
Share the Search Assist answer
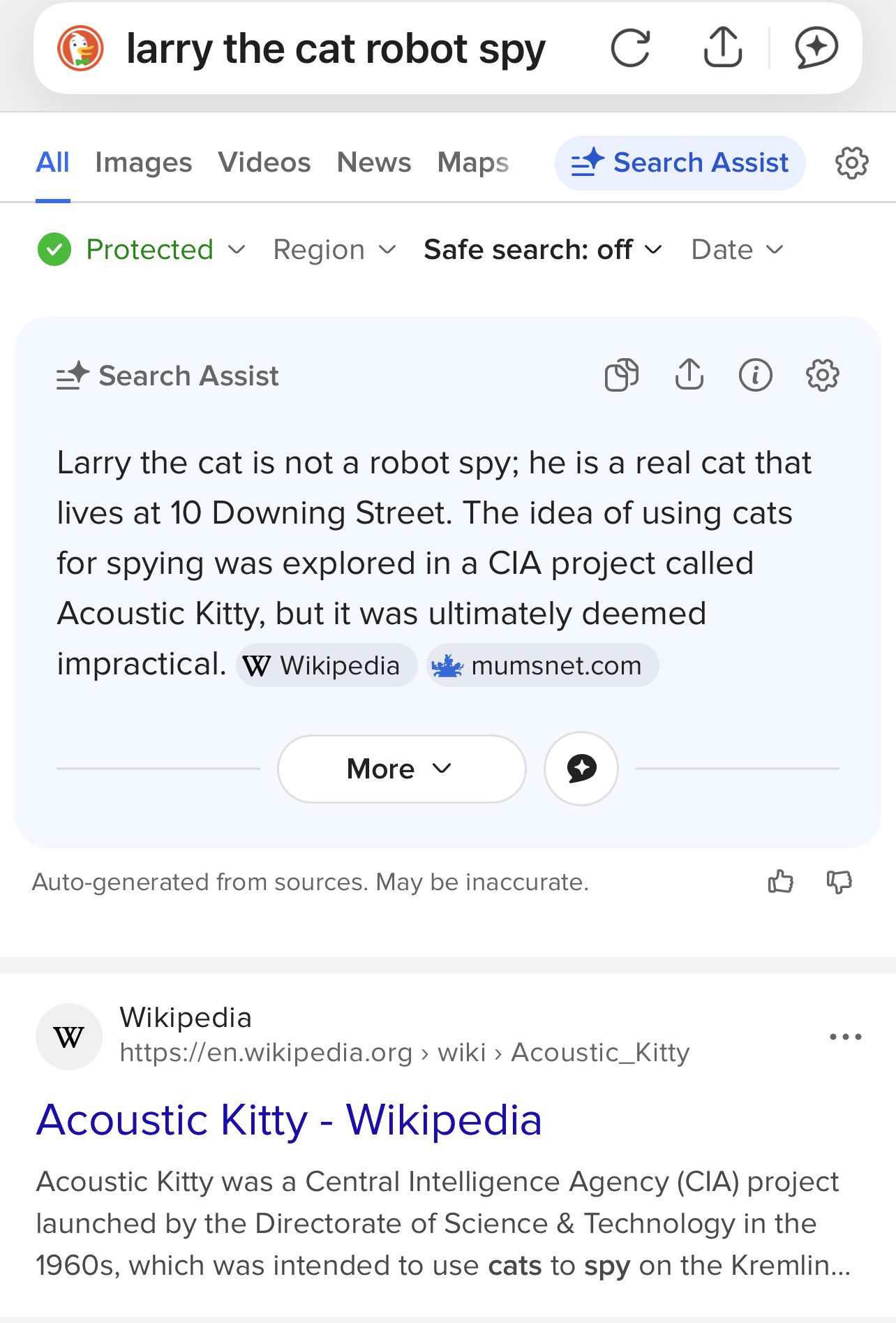pyautogui.click(x=689, y=375)
